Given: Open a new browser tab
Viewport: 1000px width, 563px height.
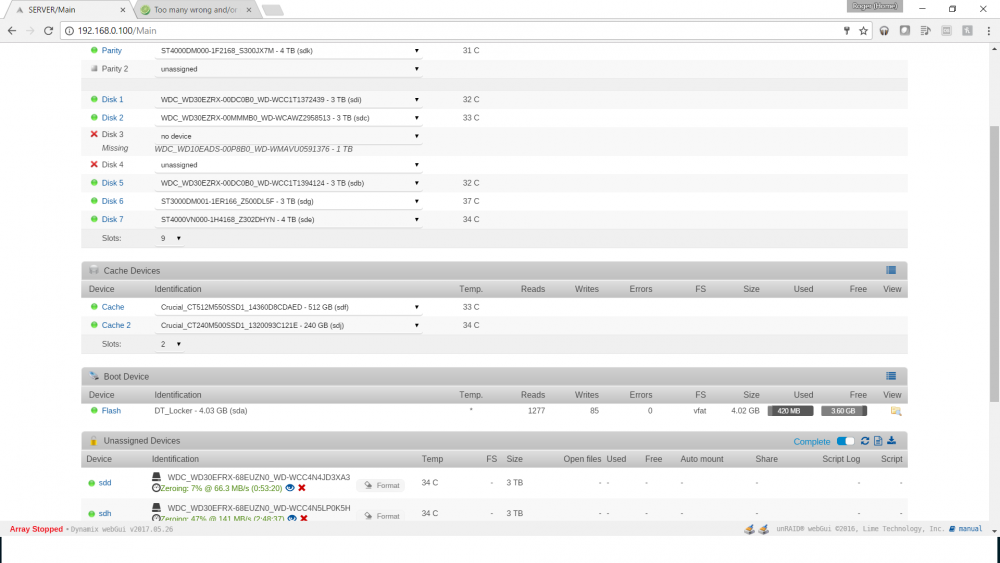Looking at the screenshot, I should tap(272, 10).
